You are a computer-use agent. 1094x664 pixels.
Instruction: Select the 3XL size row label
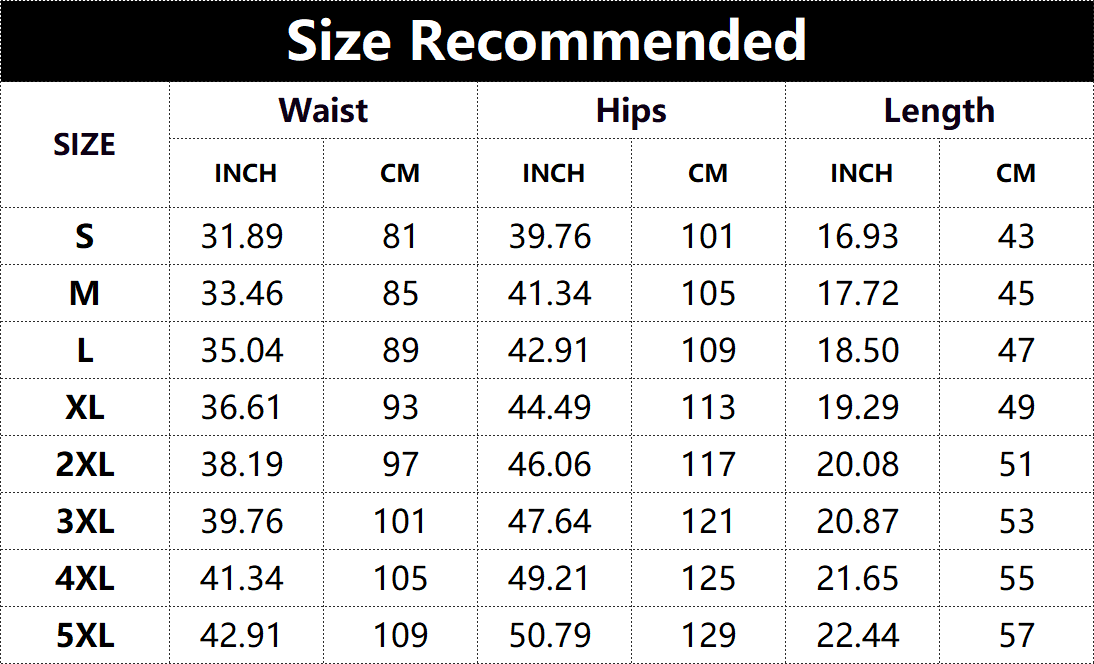[x=84, y=522]
